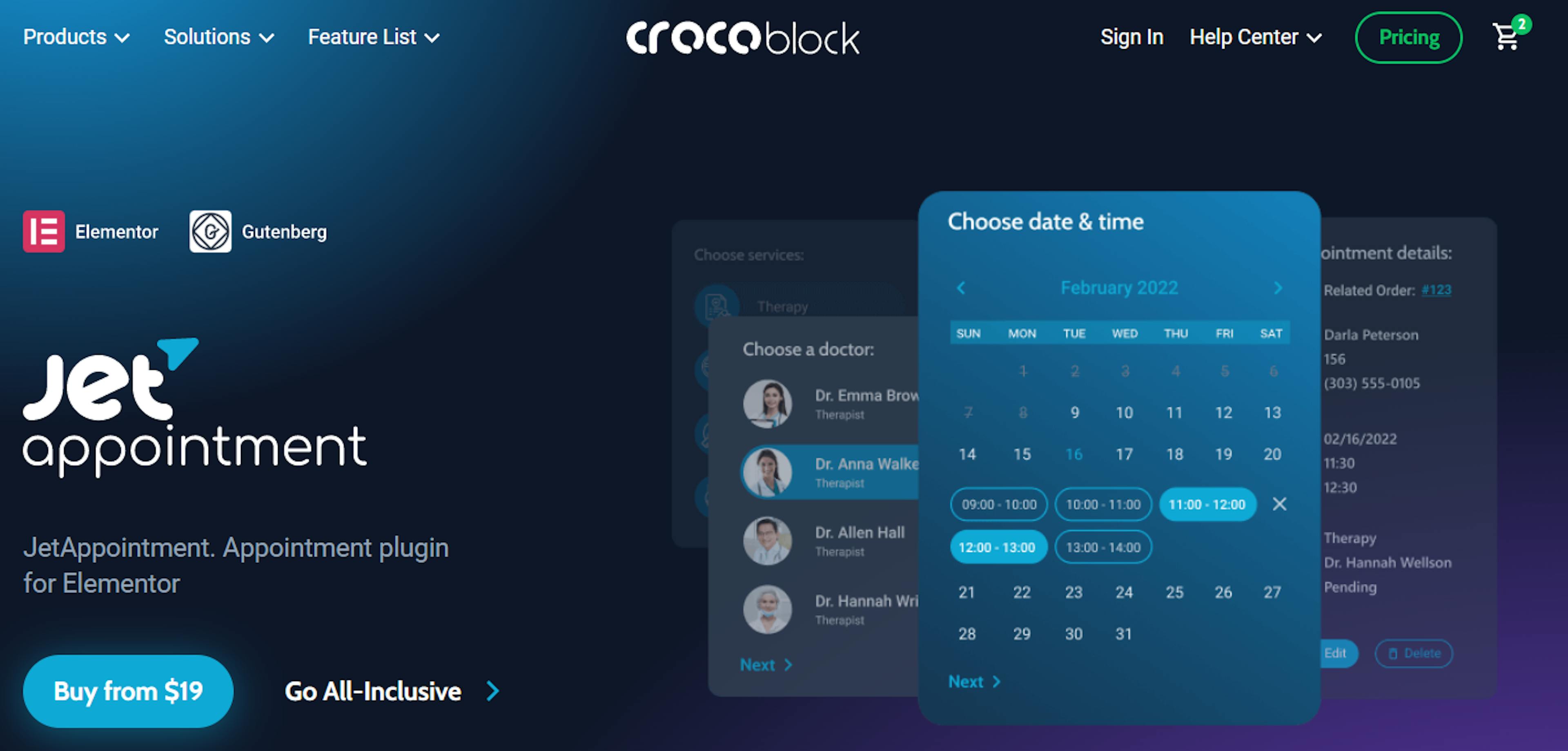Viewport: 1568px width, 751px height.
Task: Expand the Products dropdown menu
Action: click(75, 37)
